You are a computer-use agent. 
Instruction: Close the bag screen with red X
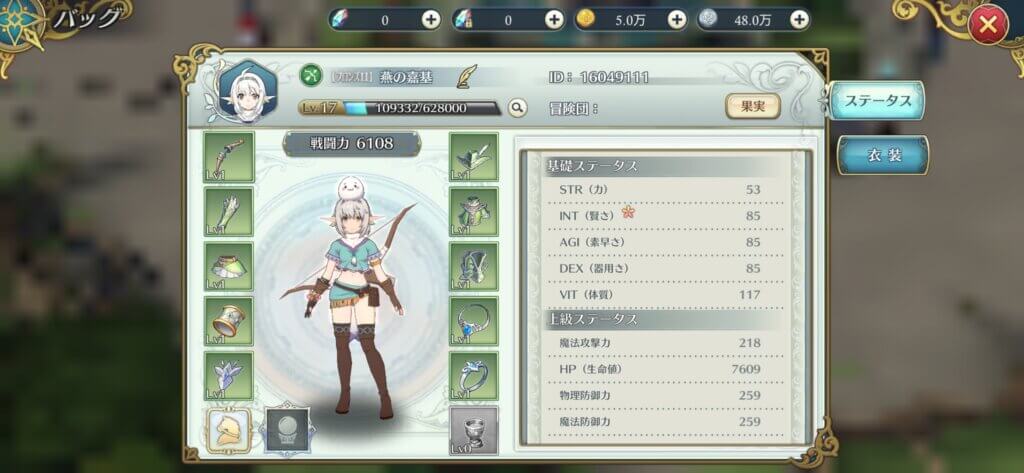pyautogui.click(x=988, y=25)
